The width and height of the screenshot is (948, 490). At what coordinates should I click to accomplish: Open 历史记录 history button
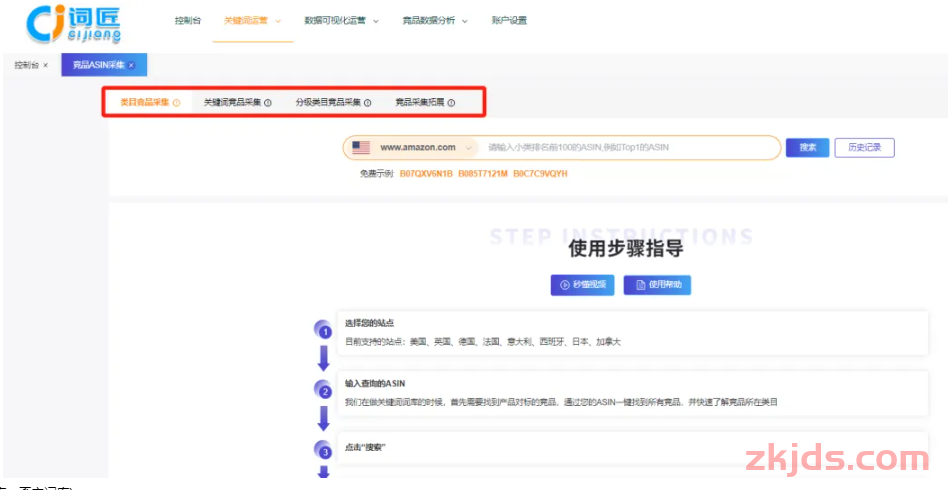[864, 147]
